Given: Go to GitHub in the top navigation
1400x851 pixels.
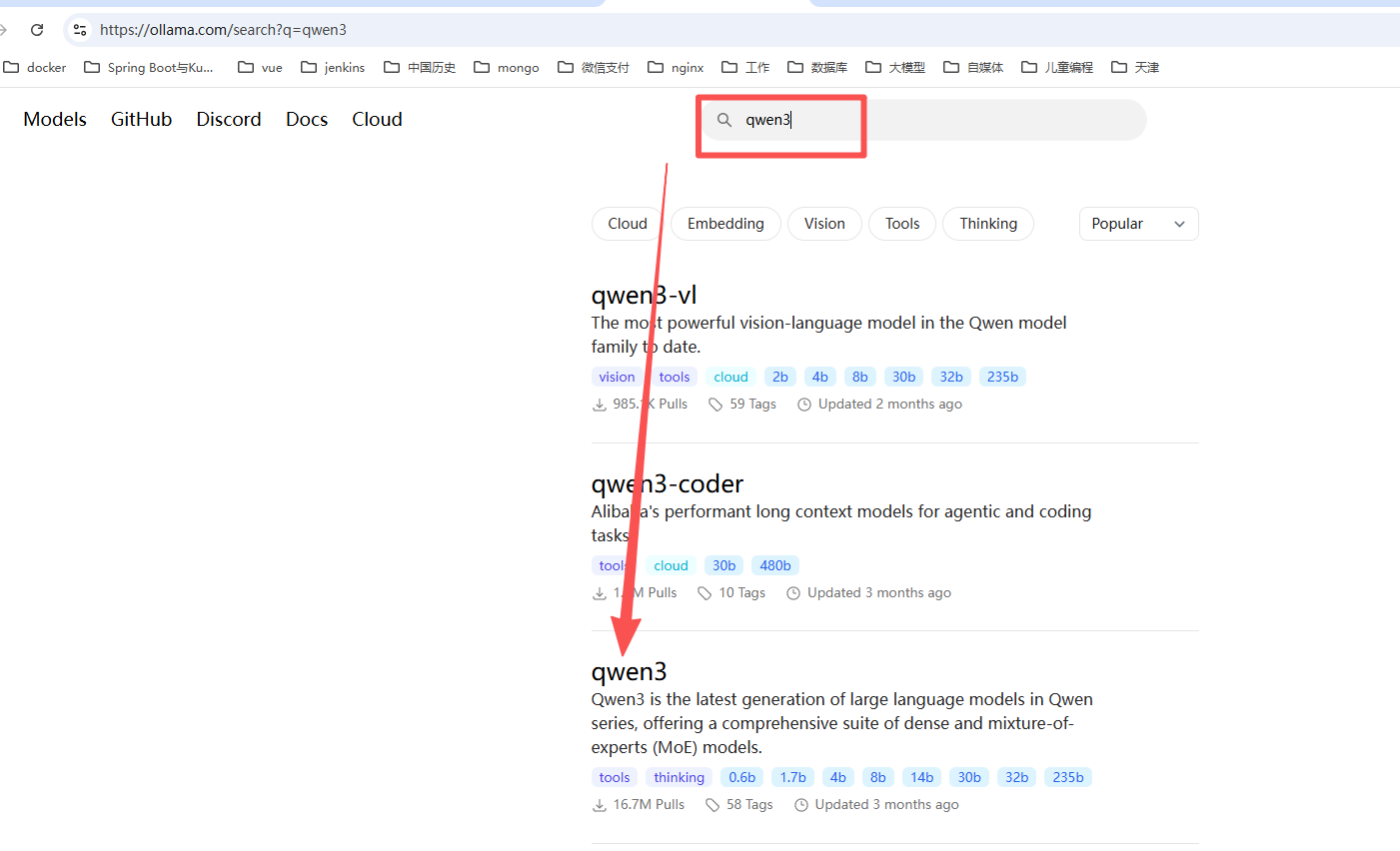Looking at the screenshot, I should click(141, 119).
